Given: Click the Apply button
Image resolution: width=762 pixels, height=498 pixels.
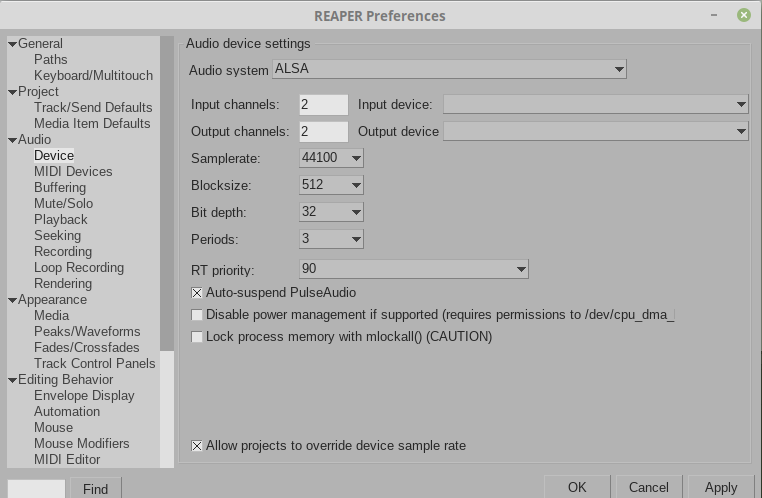Looking at the screenshot, I should click(x=721, y=488).
